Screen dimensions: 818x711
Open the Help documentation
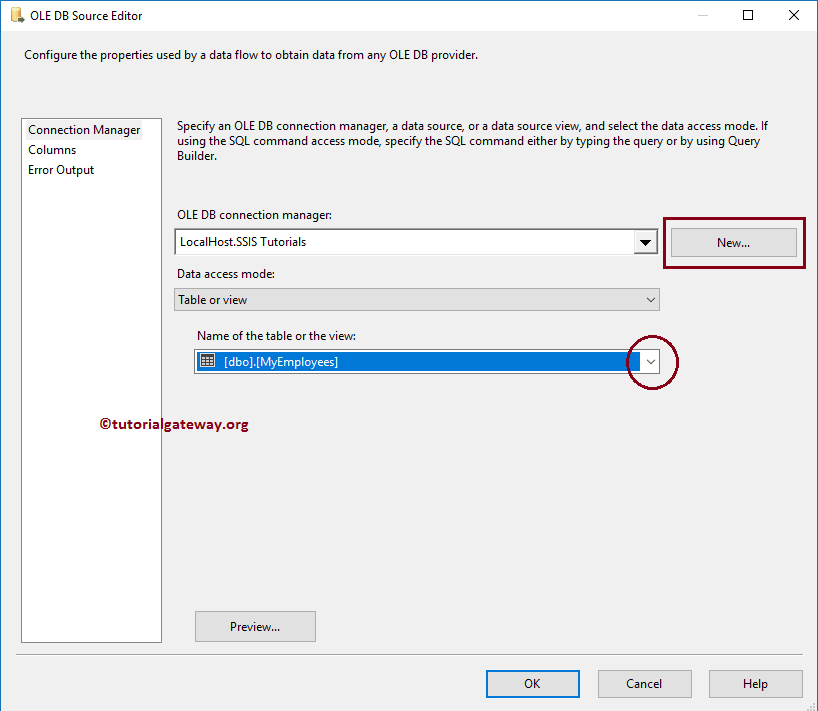click(x=755, y=683)
